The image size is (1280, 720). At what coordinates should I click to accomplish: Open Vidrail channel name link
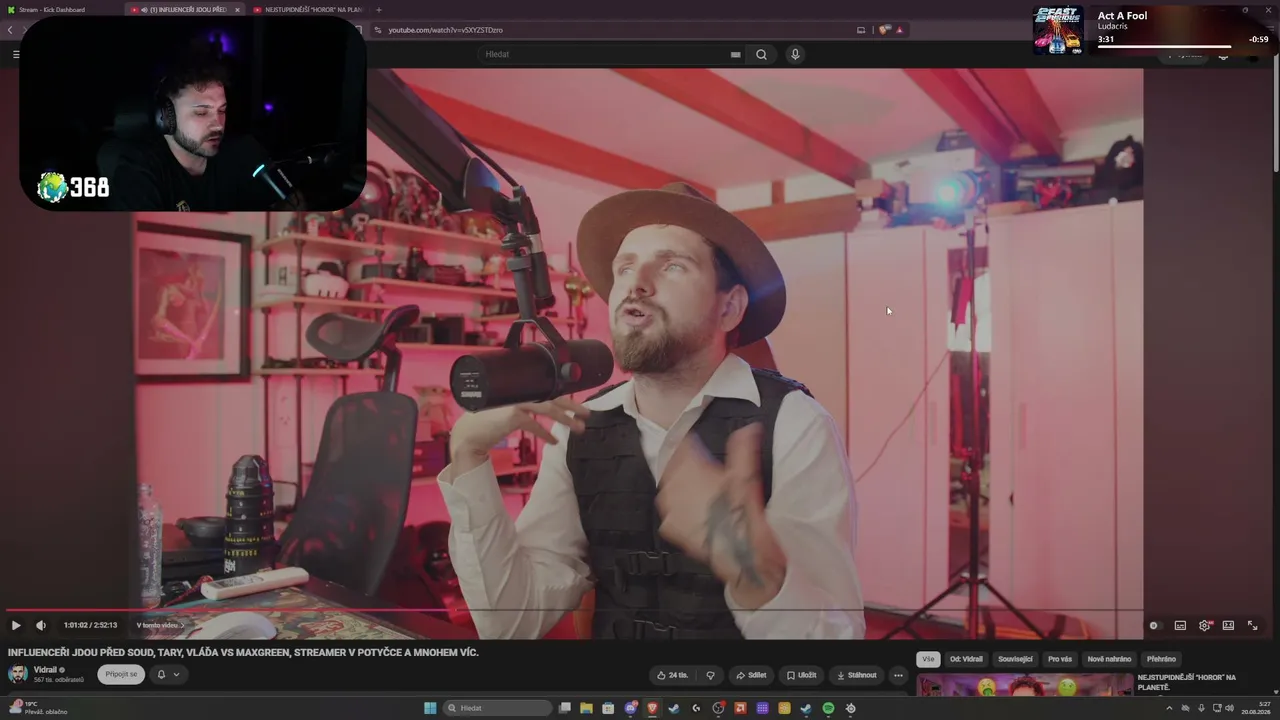(45, 669)
